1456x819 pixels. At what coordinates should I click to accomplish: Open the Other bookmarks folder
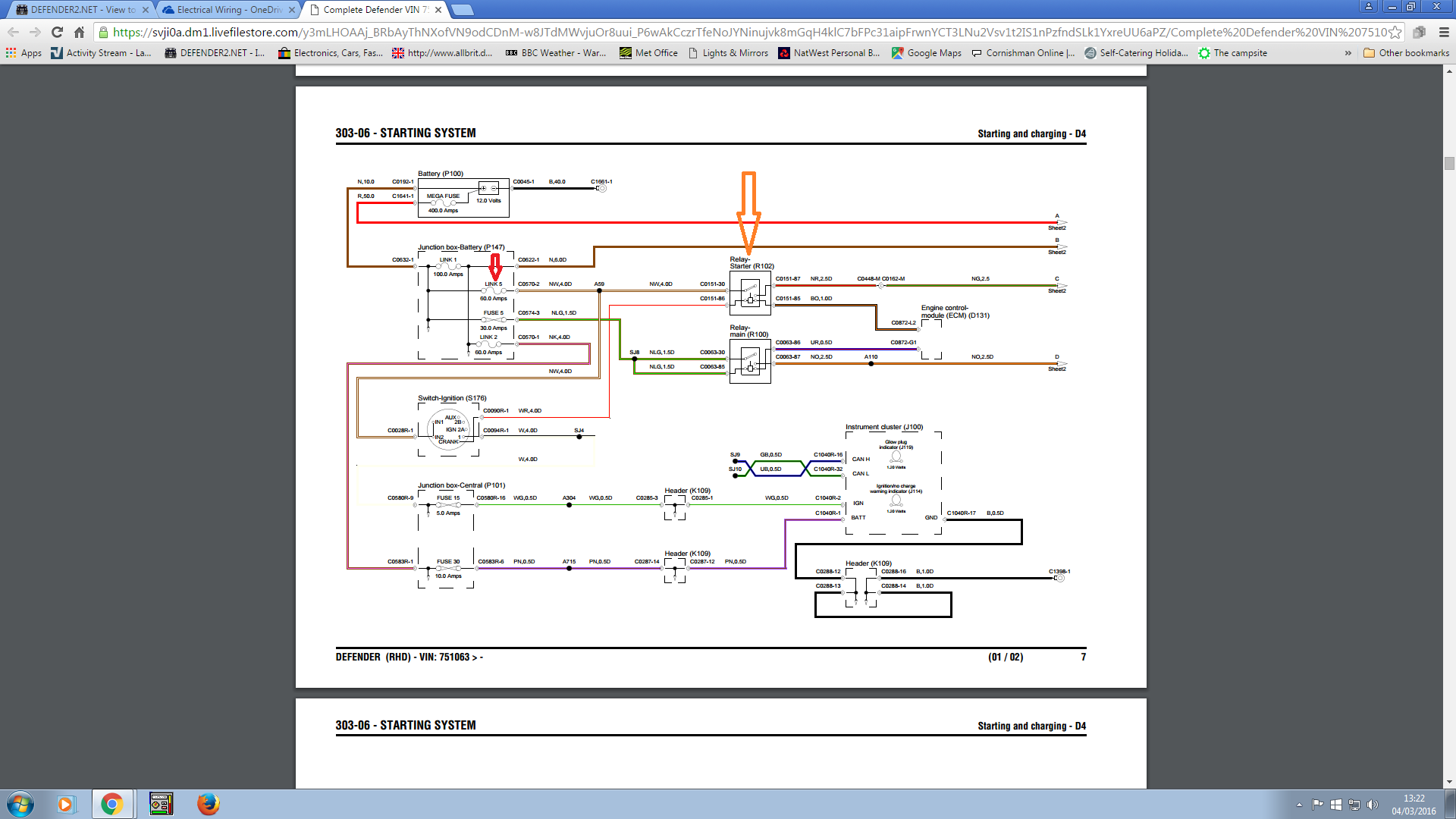click(1406, 53)
